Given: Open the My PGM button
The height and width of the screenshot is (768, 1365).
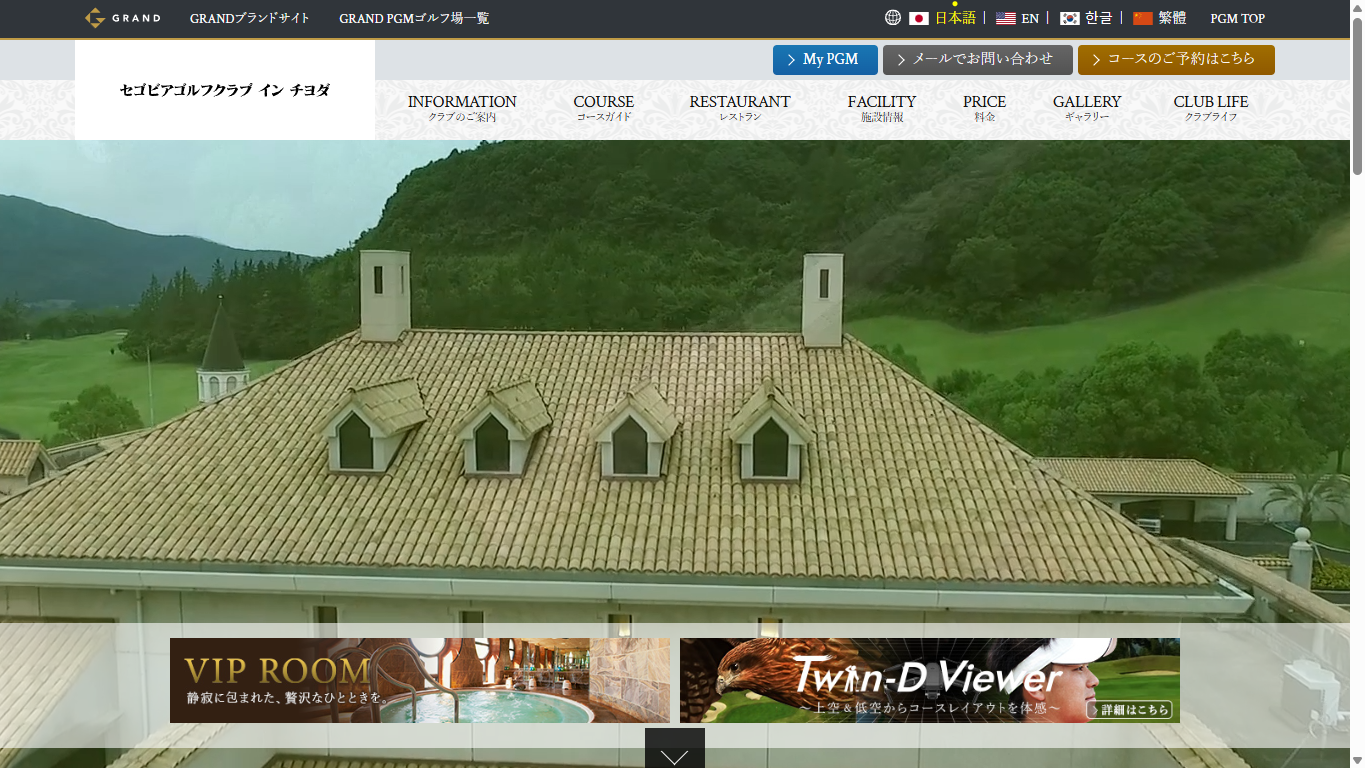Looking at the screenshot, I should click(825, 60).
